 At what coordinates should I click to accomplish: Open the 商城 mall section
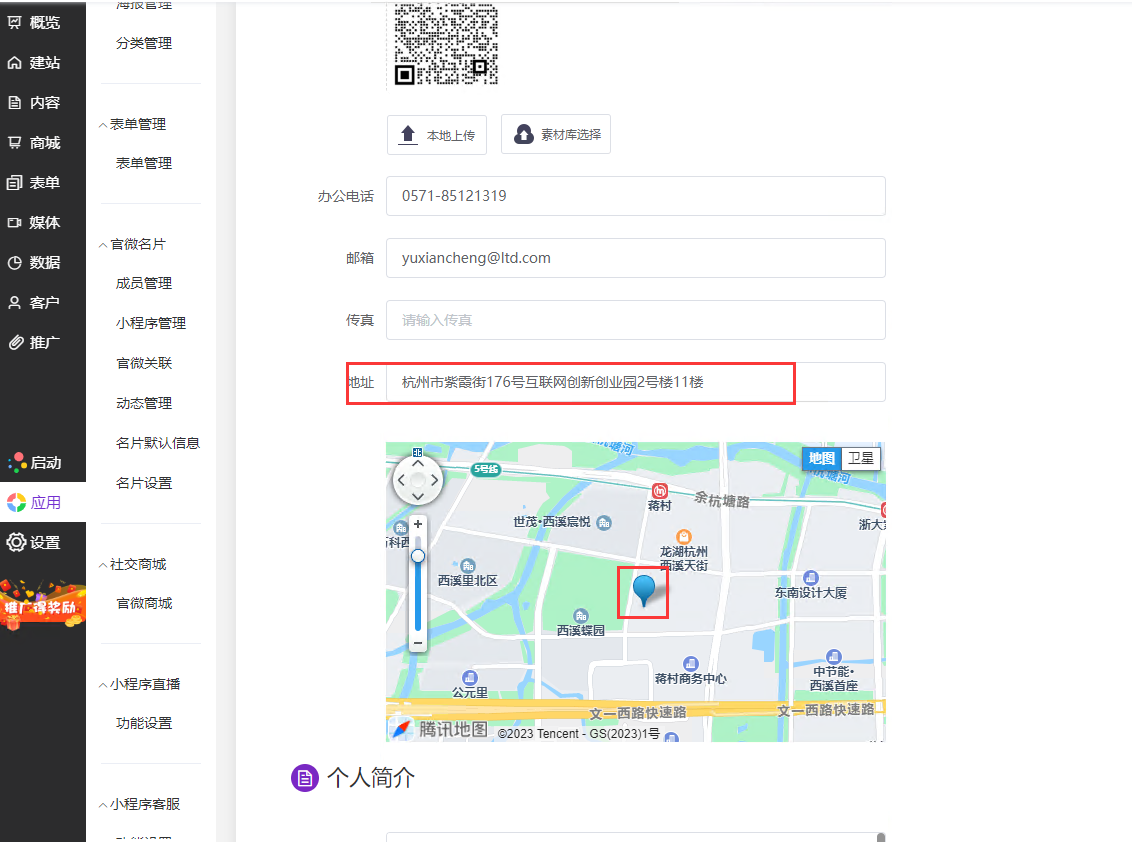pos(34,143)
